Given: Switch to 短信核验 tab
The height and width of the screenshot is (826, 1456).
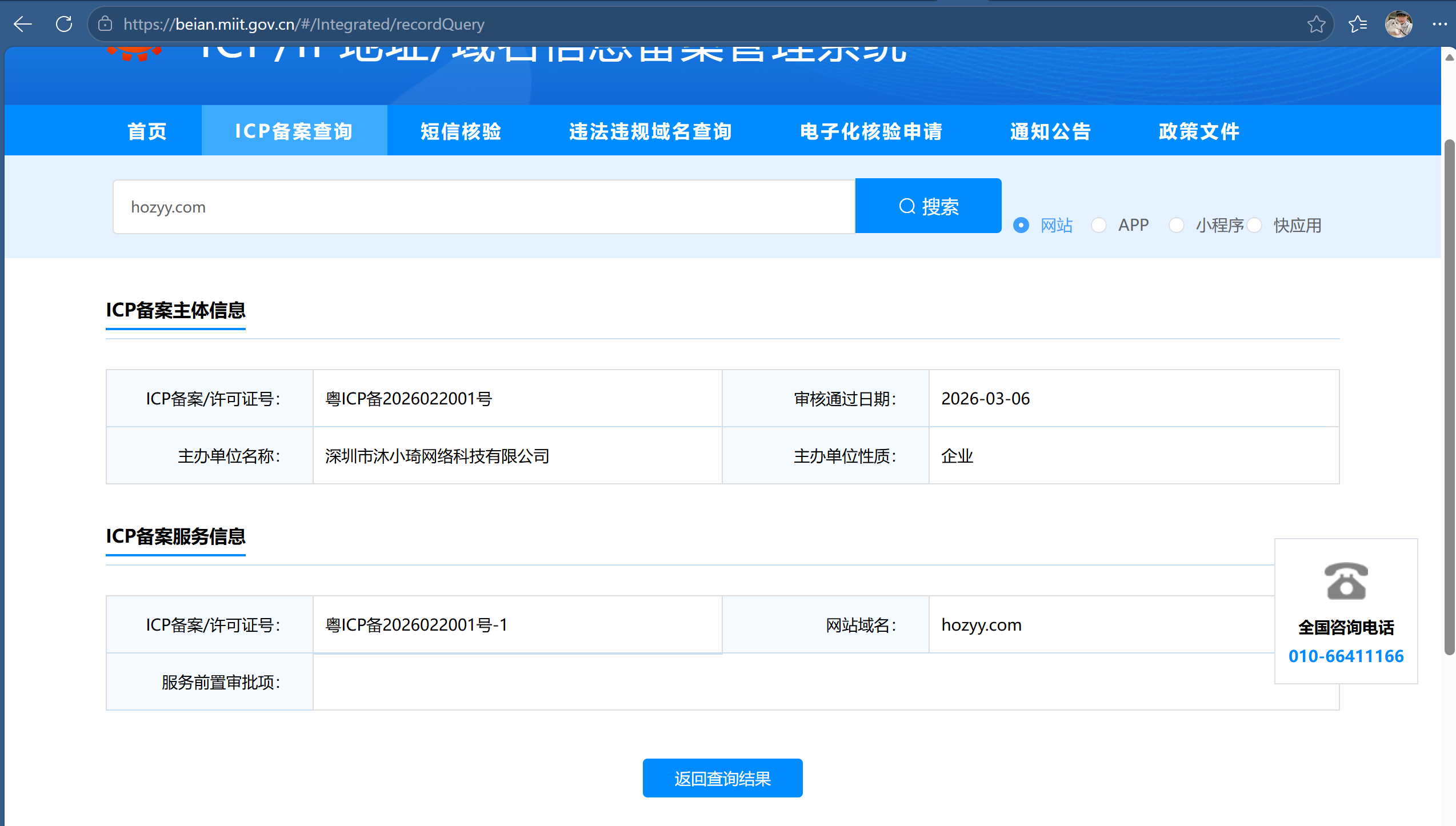Looking at the screenshot, I should (x=461, y=131).
